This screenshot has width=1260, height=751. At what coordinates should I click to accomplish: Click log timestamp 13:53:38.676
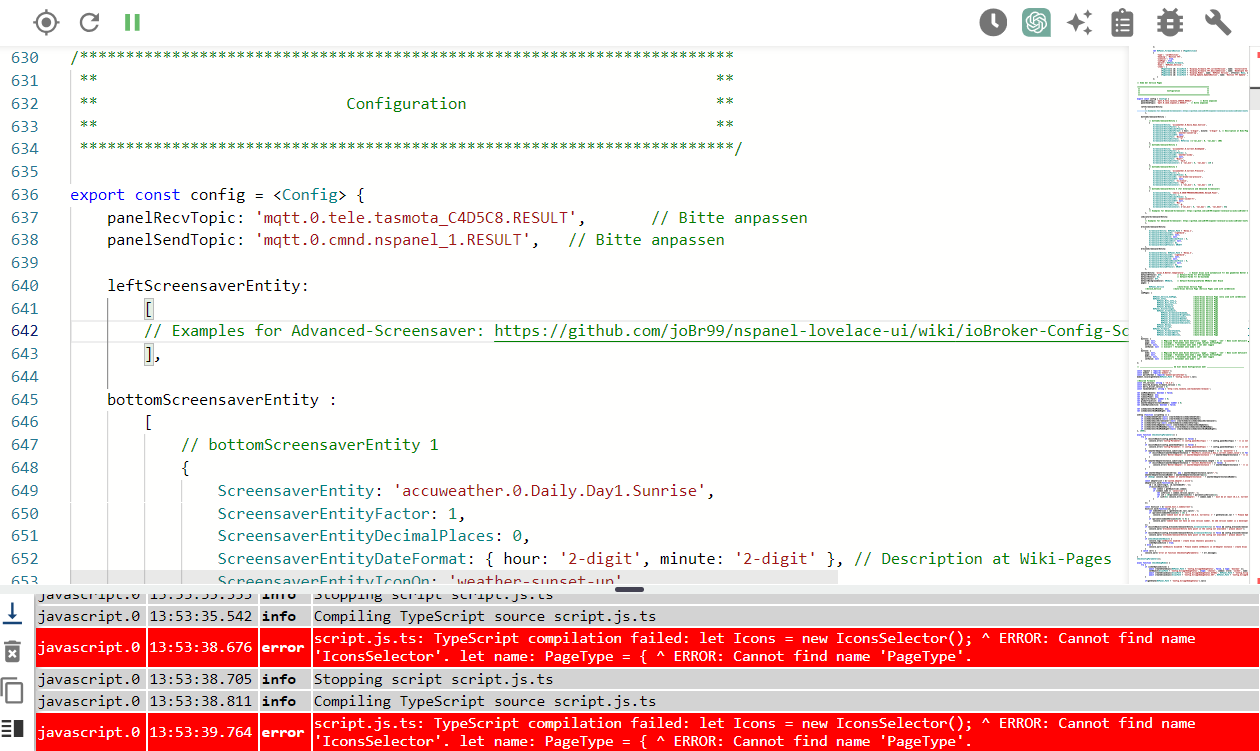[203, 647]
